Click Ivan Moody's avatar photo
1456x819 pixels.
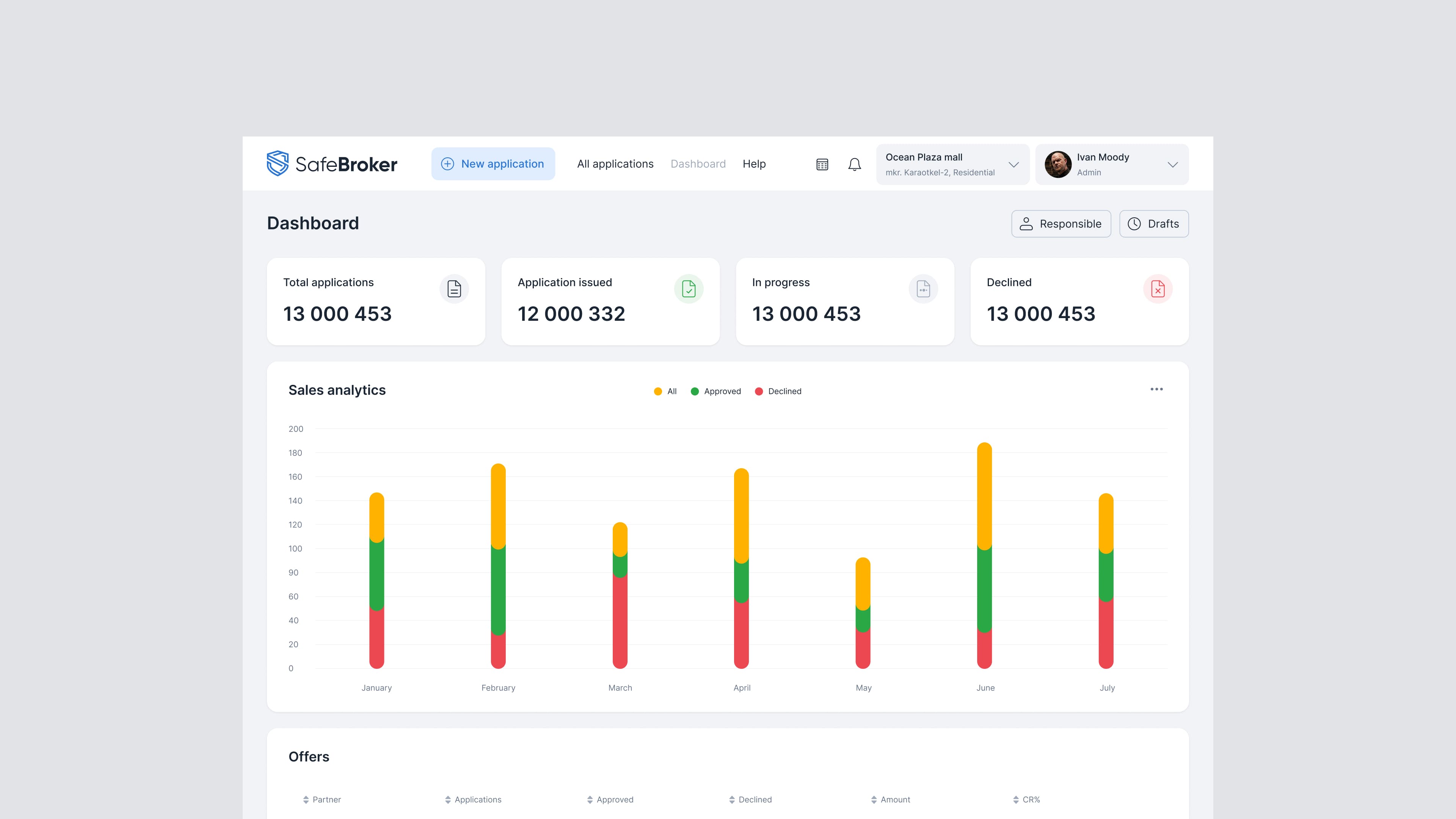[x=1057, y=165]
